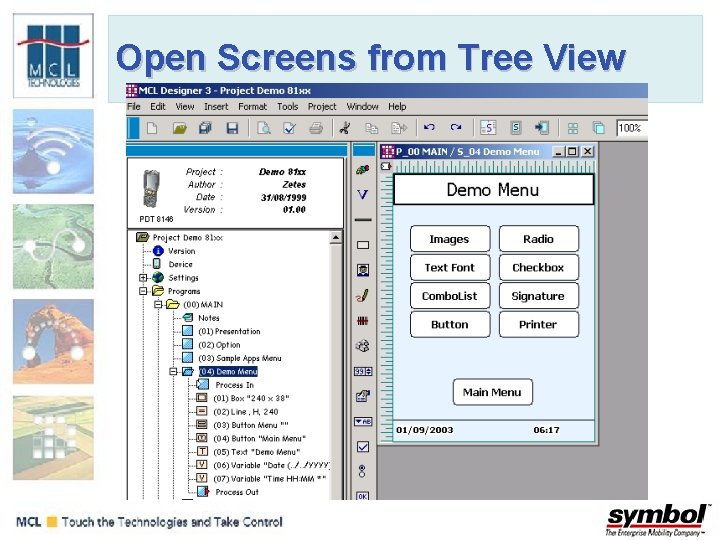Open the Edit menu
Image resolution: width=720 pixels, height=540 pixels.
coord(158,107)
